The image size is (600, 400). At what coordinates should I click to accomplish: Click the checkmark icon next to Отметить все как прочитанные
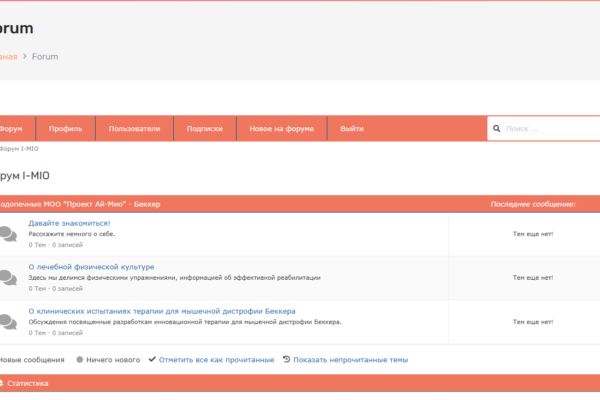[152, 359]
